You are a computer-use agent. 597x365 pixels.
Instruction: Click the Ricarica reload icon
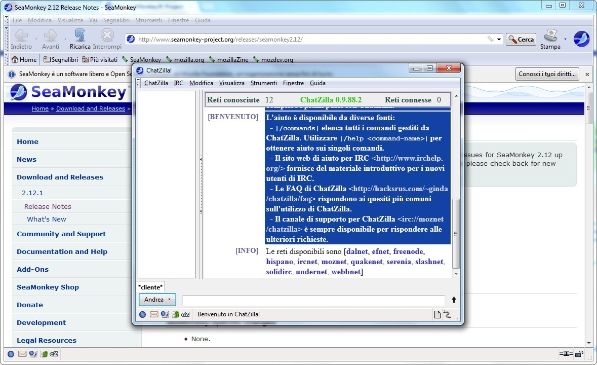[x=80, y=35]
